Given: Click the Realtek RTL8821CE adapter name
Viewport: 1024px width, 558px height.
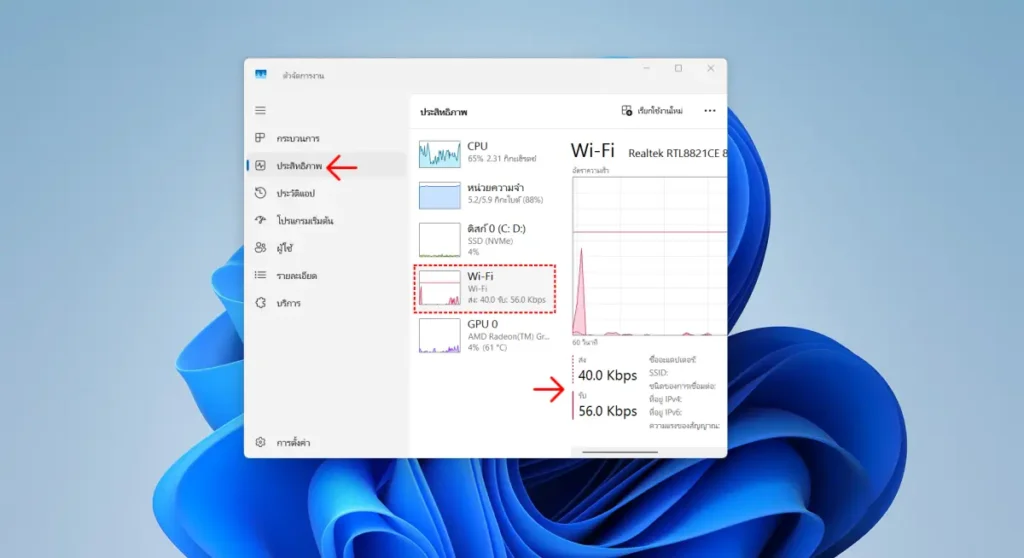Looking at the screenshot, I should [x=677, y=153].
